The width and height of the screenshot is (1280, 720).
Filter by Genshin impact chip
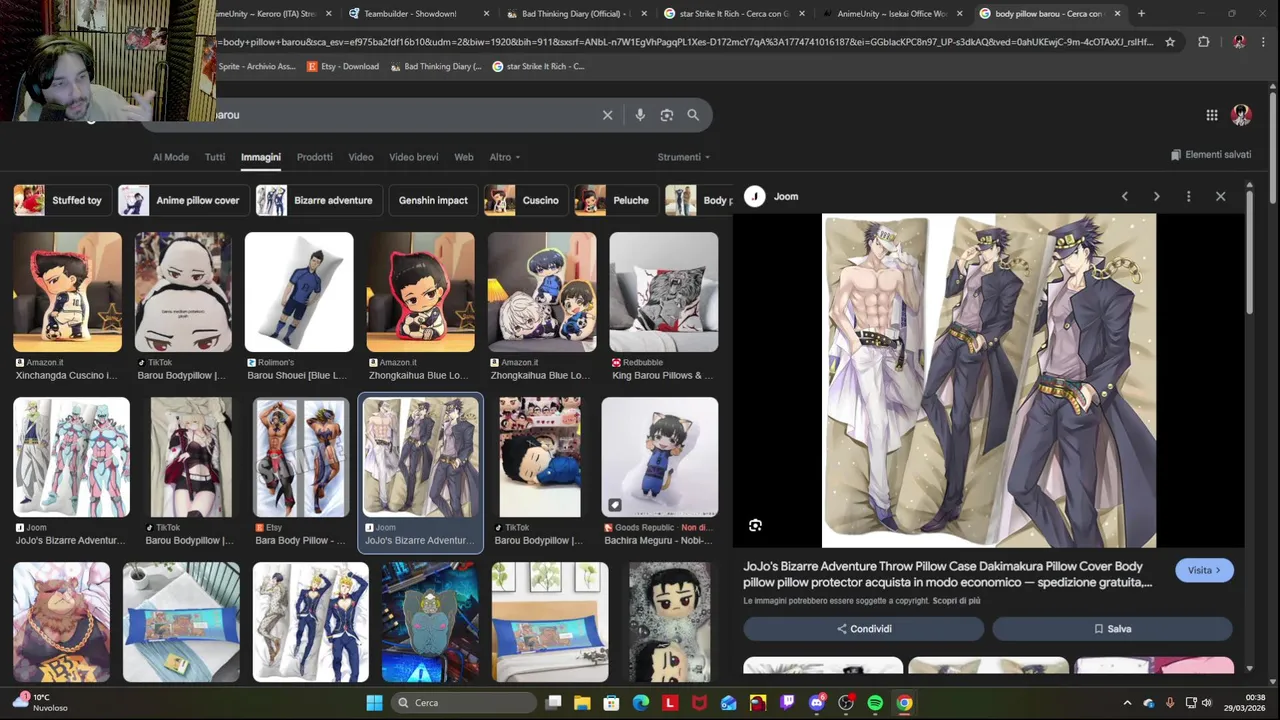pos(433,200)
